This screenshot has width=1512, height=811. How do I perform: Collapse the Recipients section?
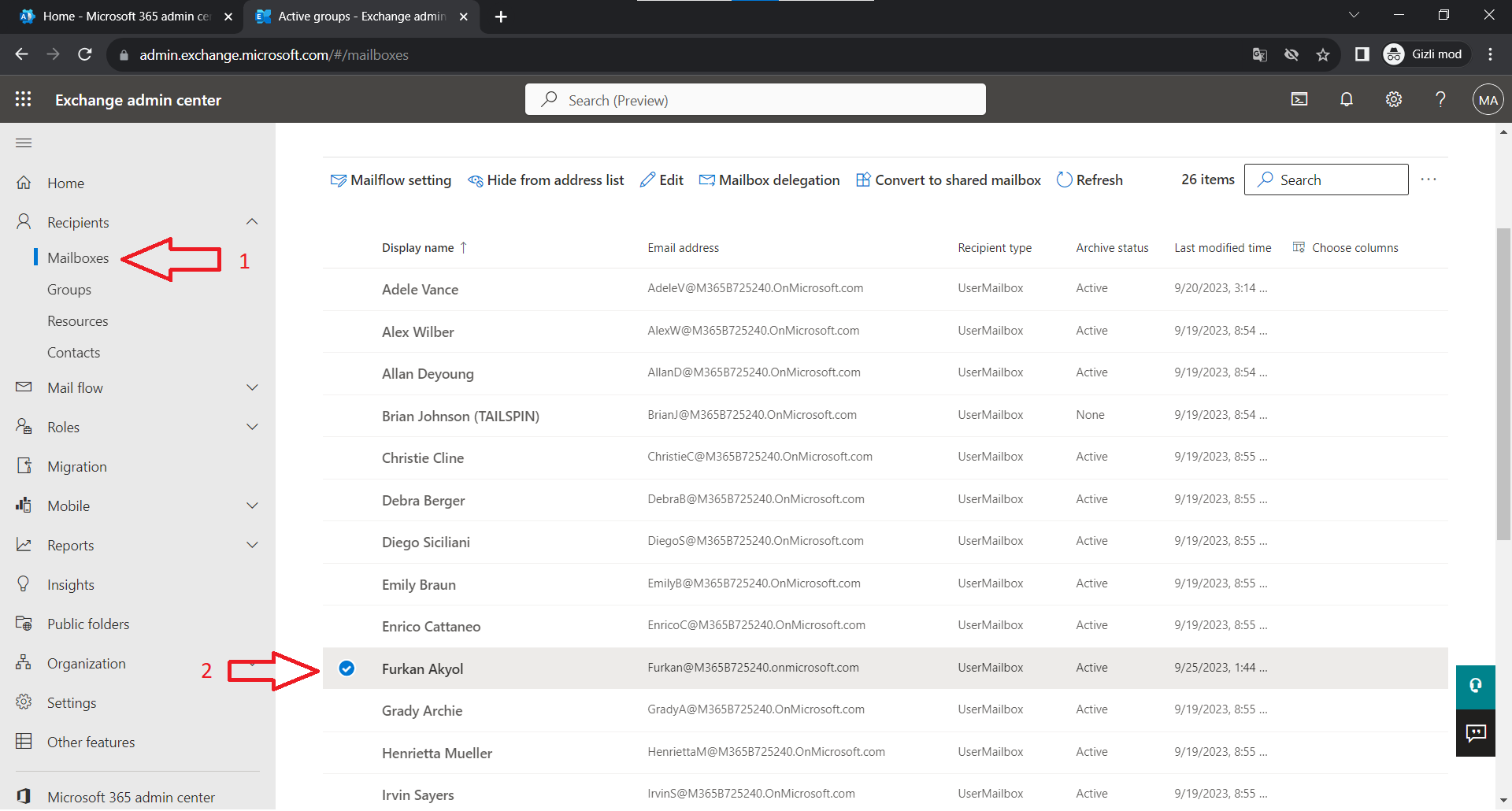coord(252,222)
